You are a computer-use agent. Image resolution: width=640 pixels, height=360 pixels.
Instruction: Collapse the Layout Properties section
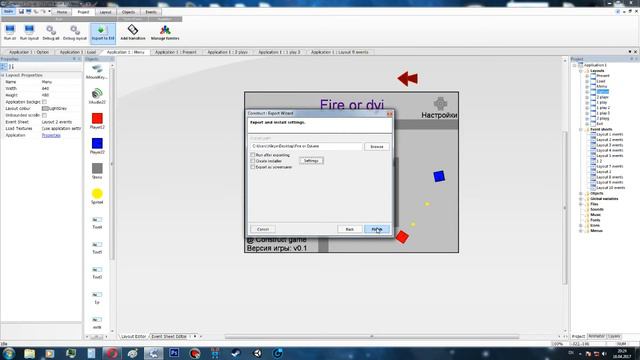(x=3, y=76)
